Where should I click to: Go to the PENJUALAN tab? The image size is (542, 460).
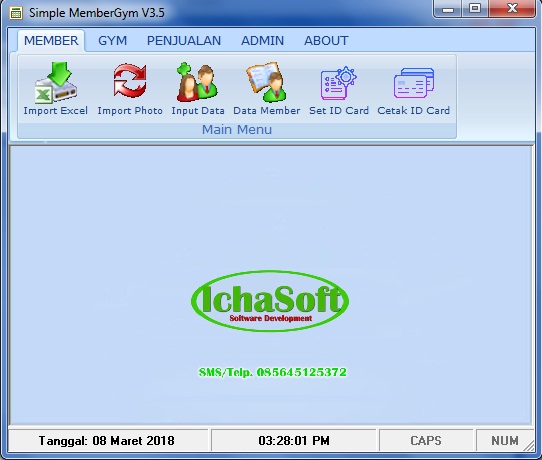click(184, 41)
